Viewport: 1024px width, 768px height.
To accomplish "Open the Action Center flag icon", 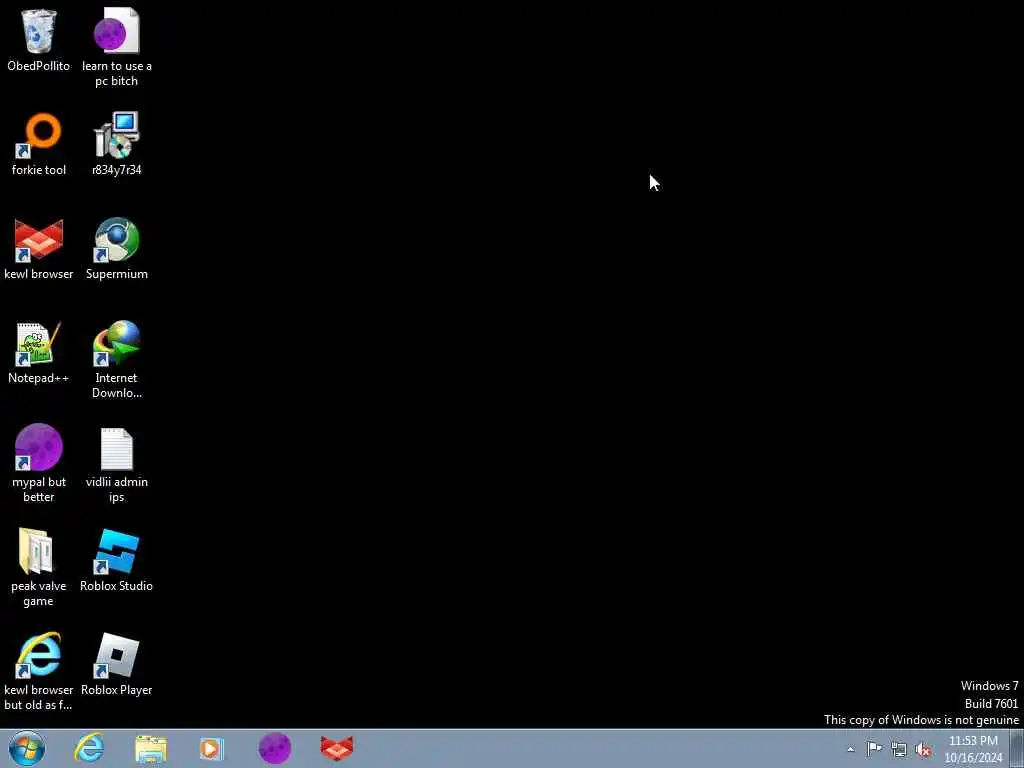I will point(874,748).
